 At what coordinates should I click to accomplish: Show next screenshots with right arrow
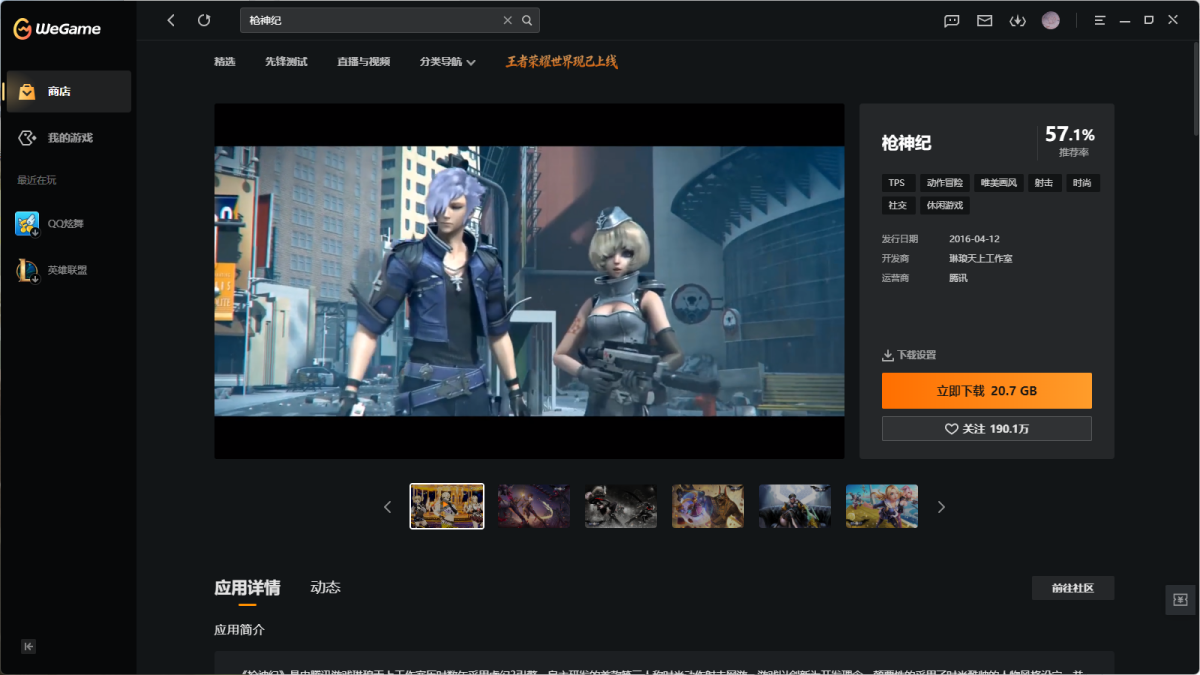[941, 507]
